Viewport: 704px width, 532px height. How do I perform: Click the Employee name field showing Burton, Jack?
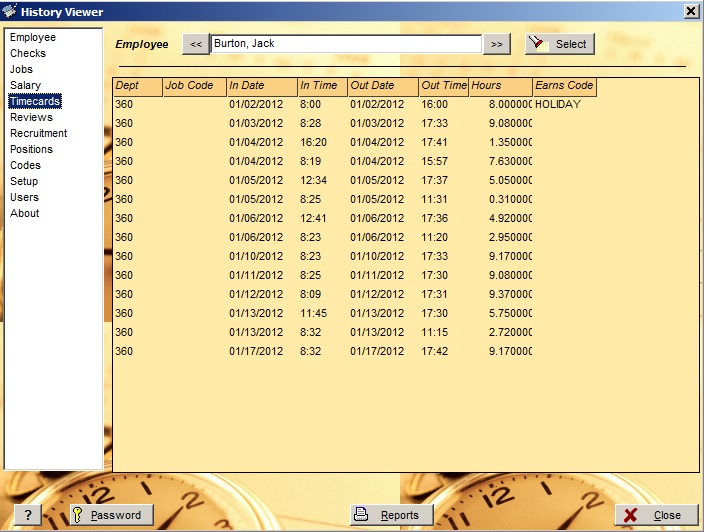(346, 44)
